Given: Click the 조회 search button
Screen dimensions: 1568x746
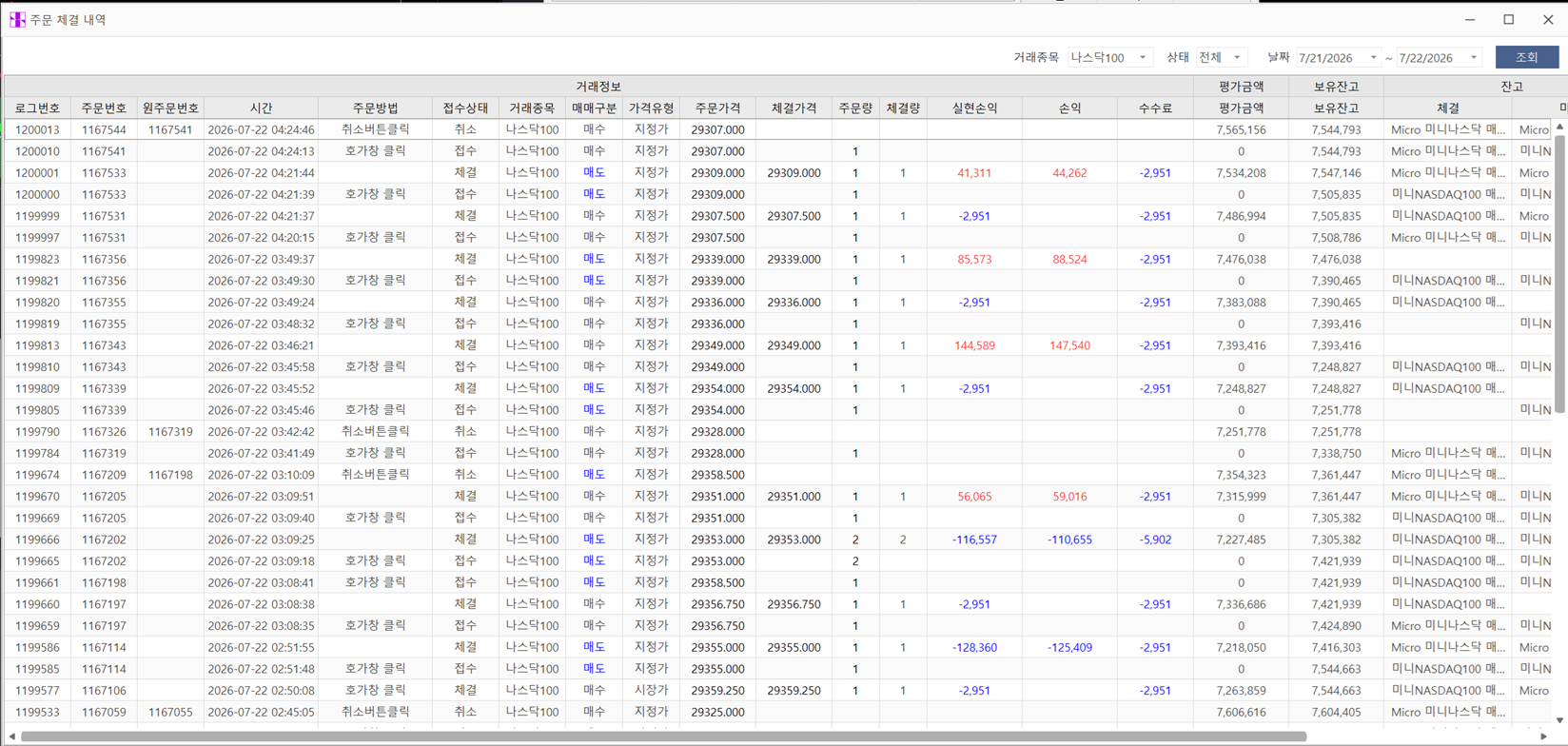Looking at the screenshot, I should pyautogui.click(x=1526, y=57).
